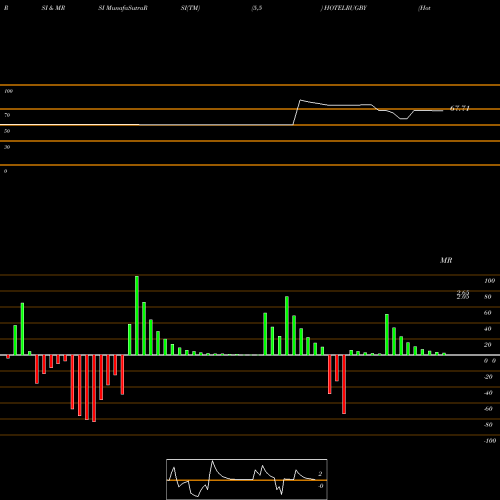The width and height of the screenshot is (500, 500).
Task: Click the highest spike in the mini chart
Action: [212, 461]
